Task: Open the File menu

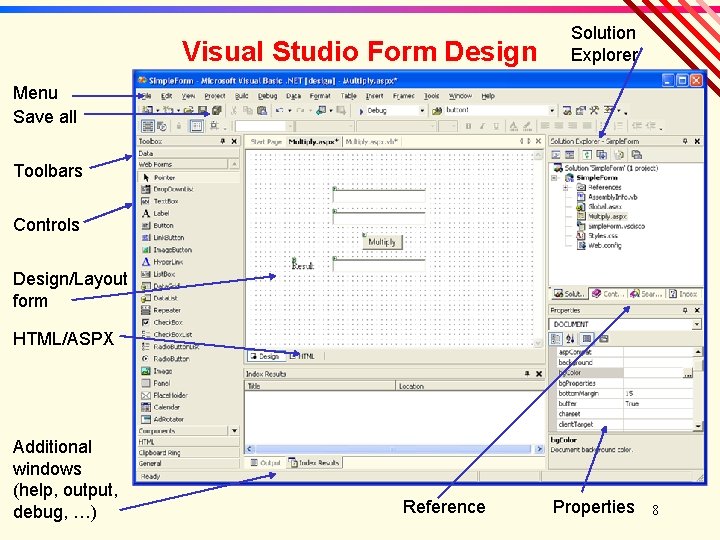Action: click(145, 96)
